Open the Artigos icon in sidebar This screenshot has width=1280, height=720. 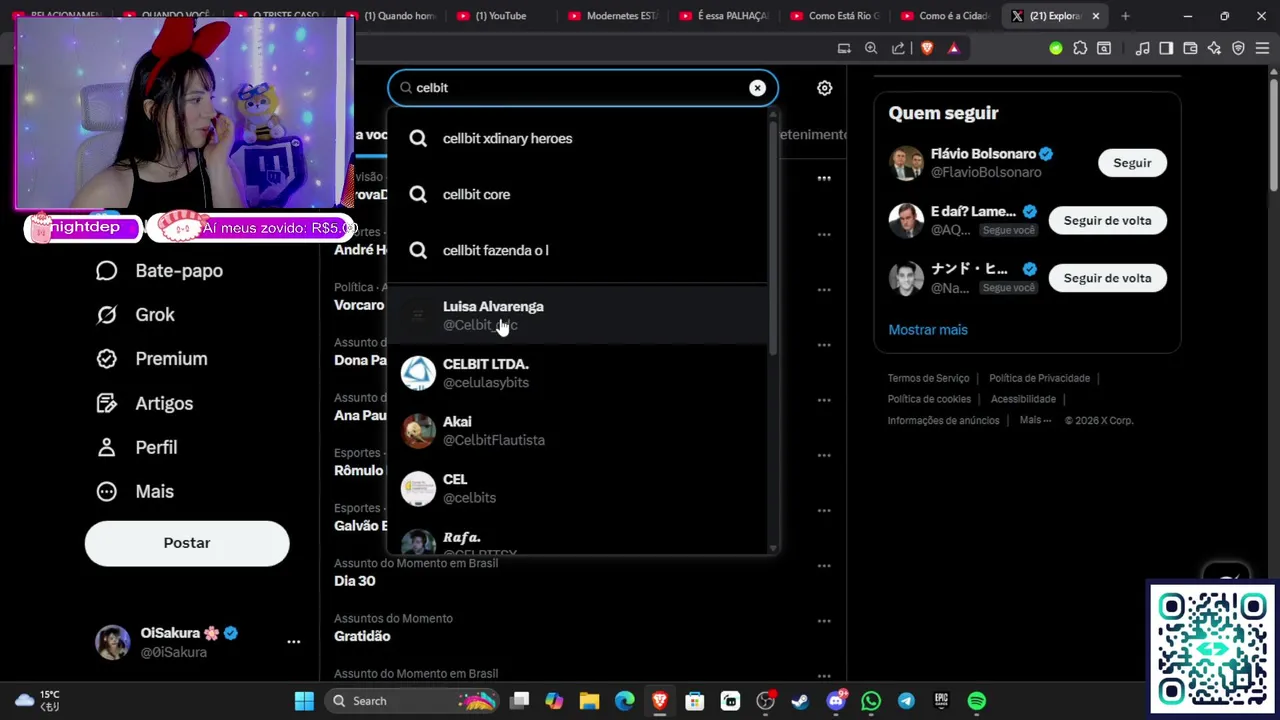(106, 404)
